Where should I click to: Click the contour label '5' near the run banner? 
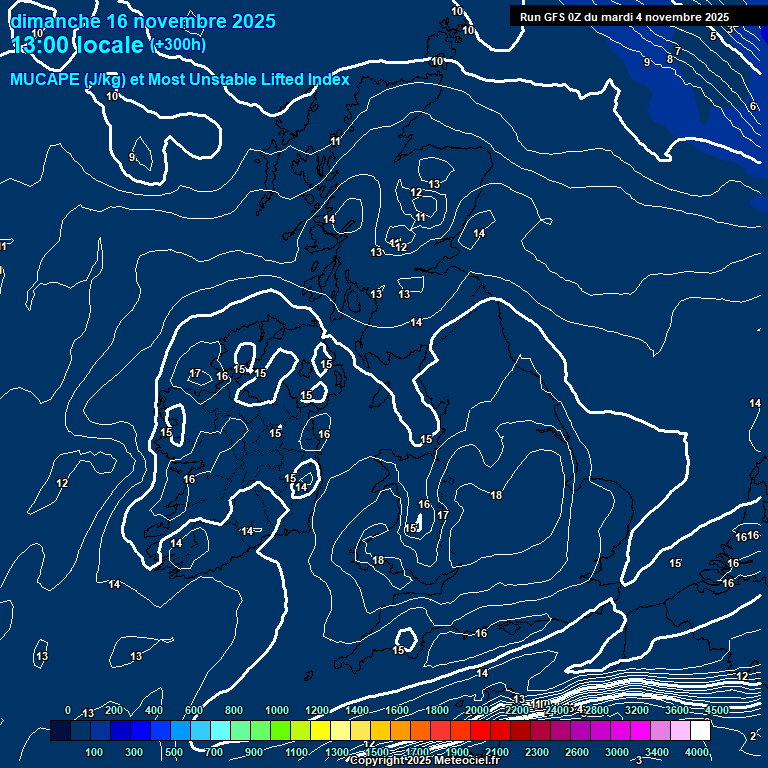pyautogui.click(x=713, y=36)
